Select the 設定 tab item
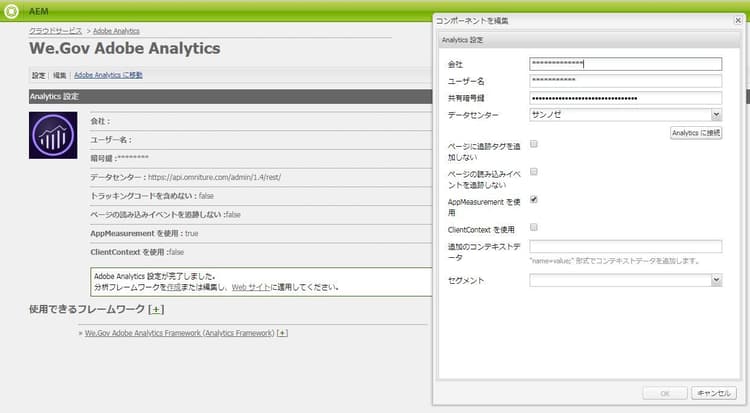 (39, 75)
